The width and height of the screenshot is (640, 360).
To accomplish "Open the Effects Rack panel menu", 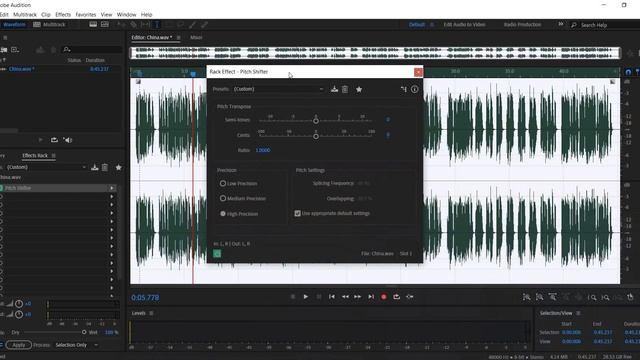I will 53,156.
